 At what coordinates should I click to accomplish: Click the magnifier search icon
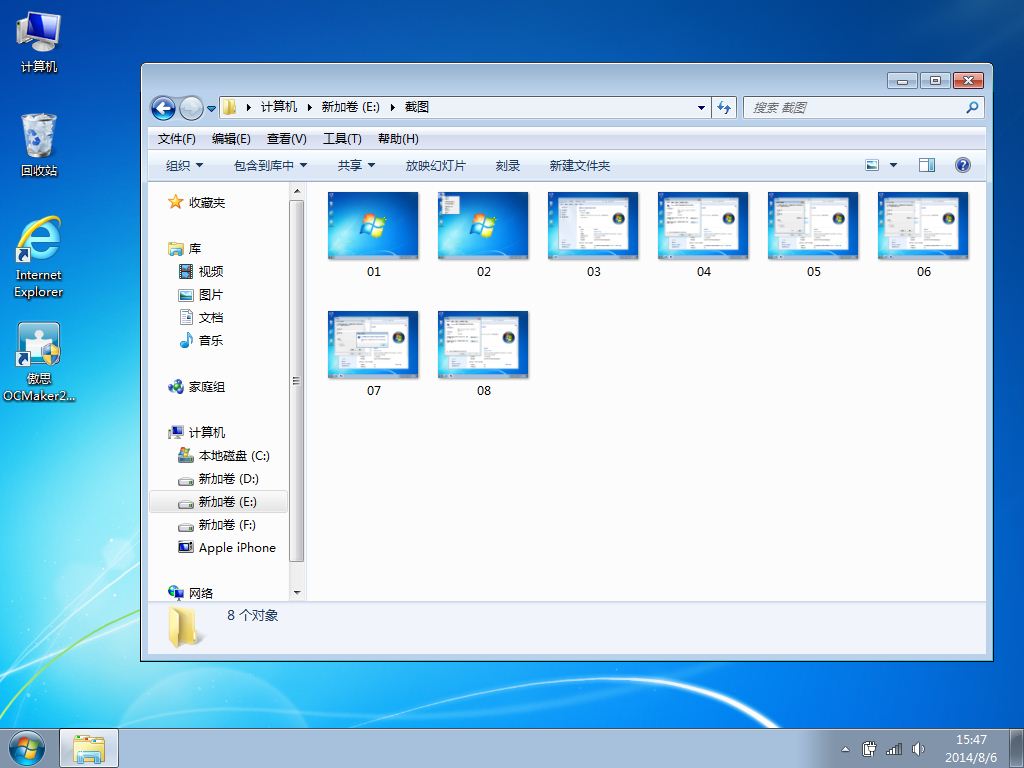(972, 107)
